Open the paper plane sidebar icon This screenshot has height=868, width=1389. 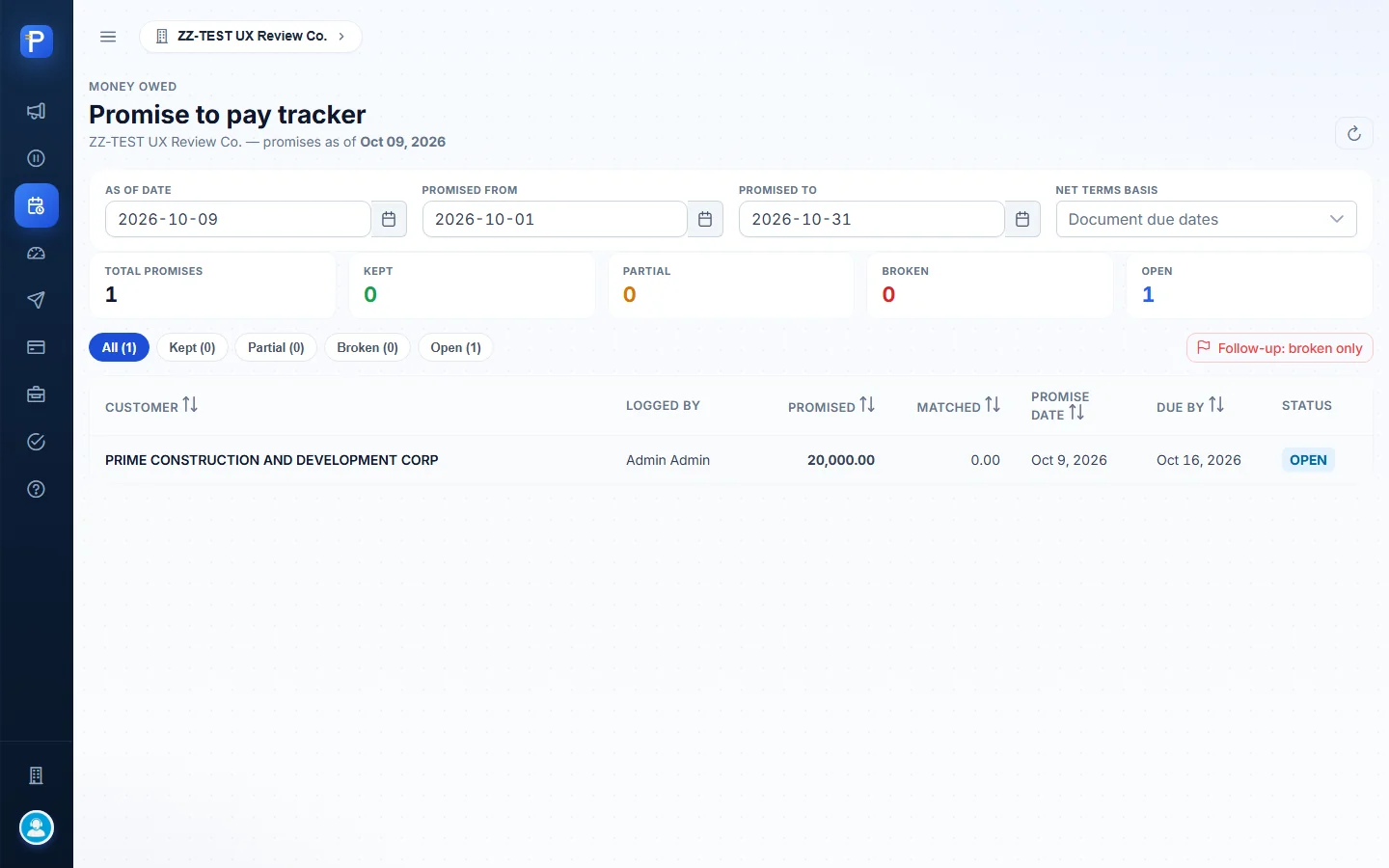[37, 300]
